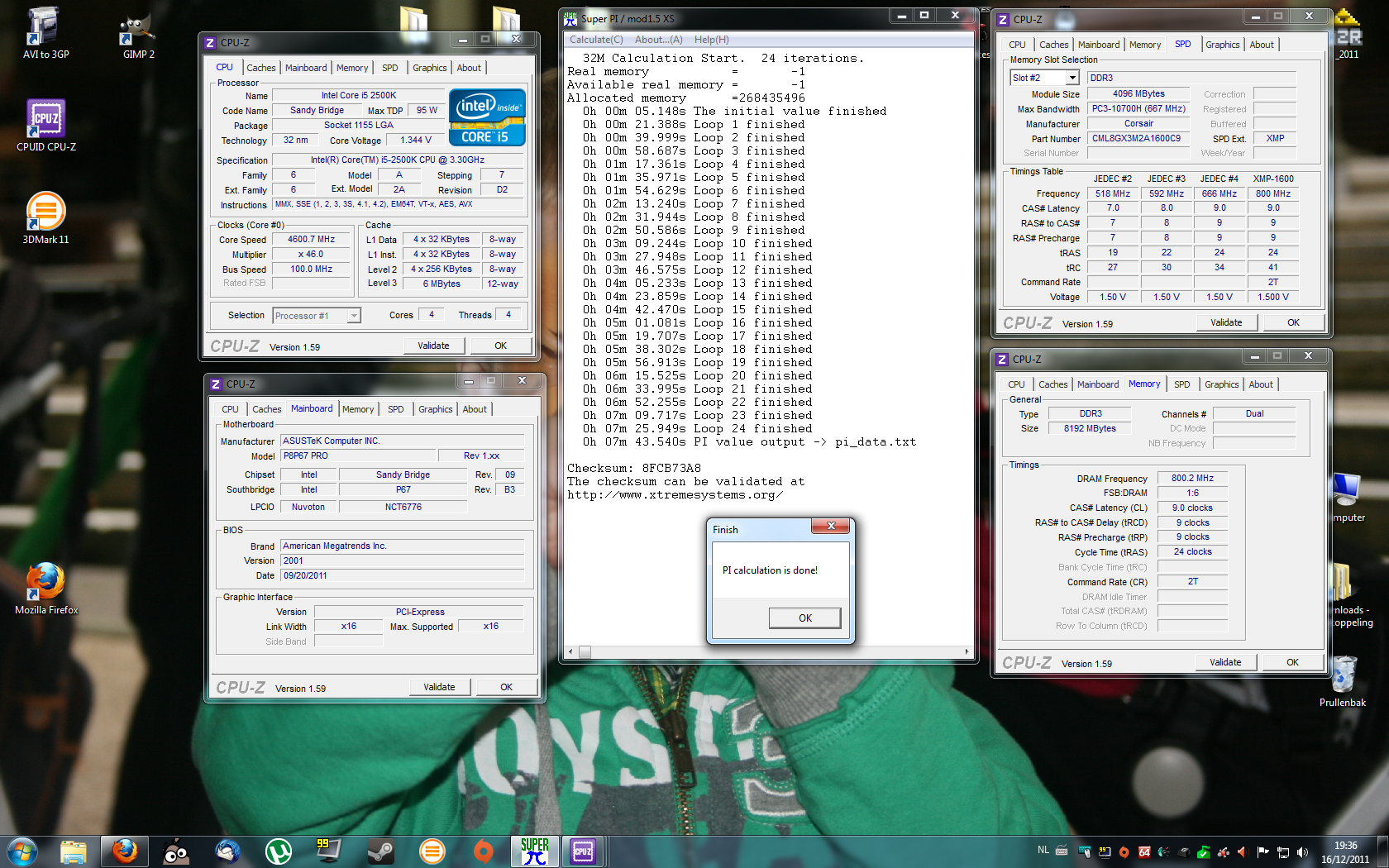Click the Origin icon in system tray
The image size is (1389, 868).
coord(1124,851)
